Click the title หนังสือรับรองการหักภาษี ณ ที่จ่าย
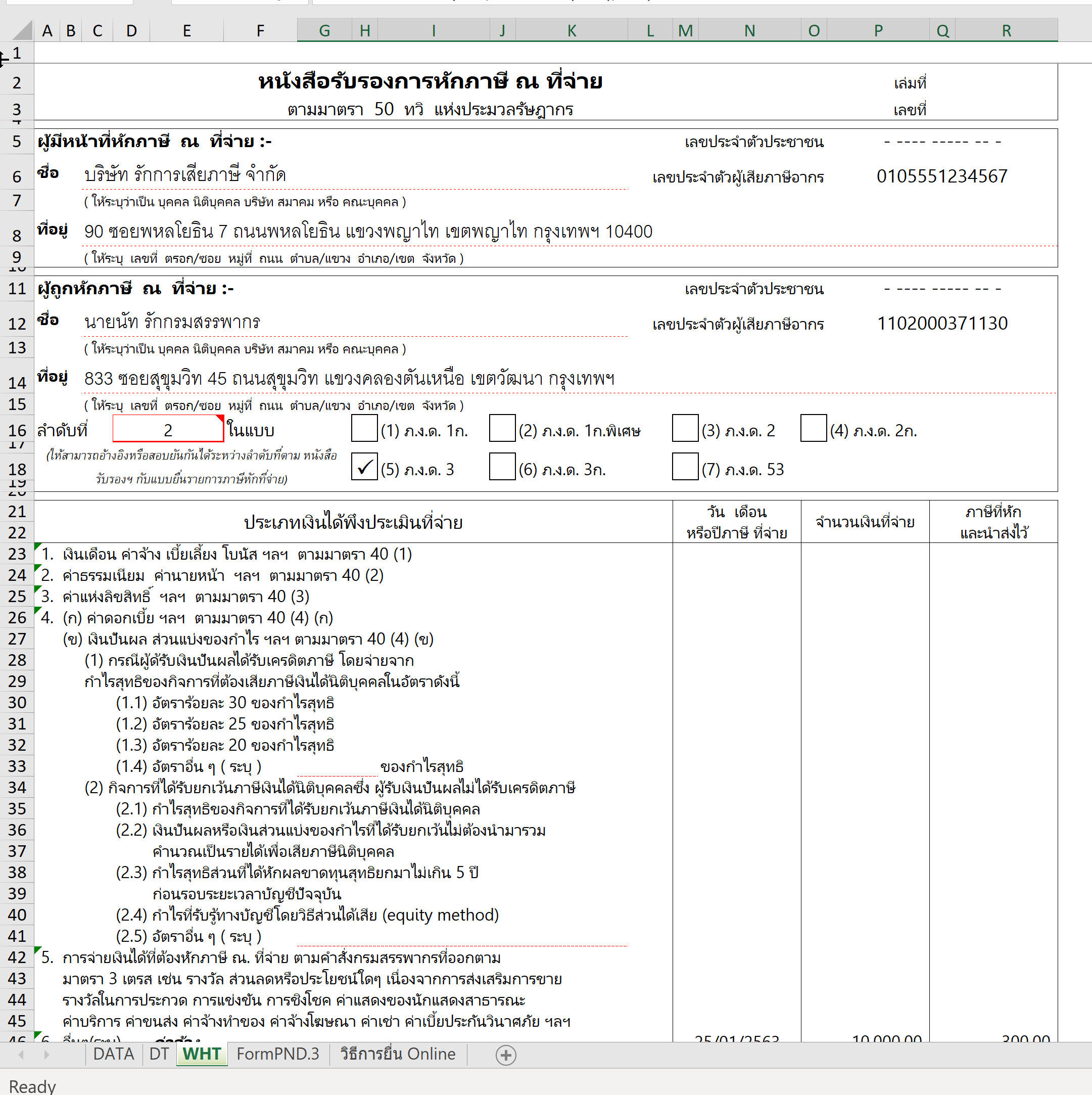The image size is (1092, 1095). point(431,81)
